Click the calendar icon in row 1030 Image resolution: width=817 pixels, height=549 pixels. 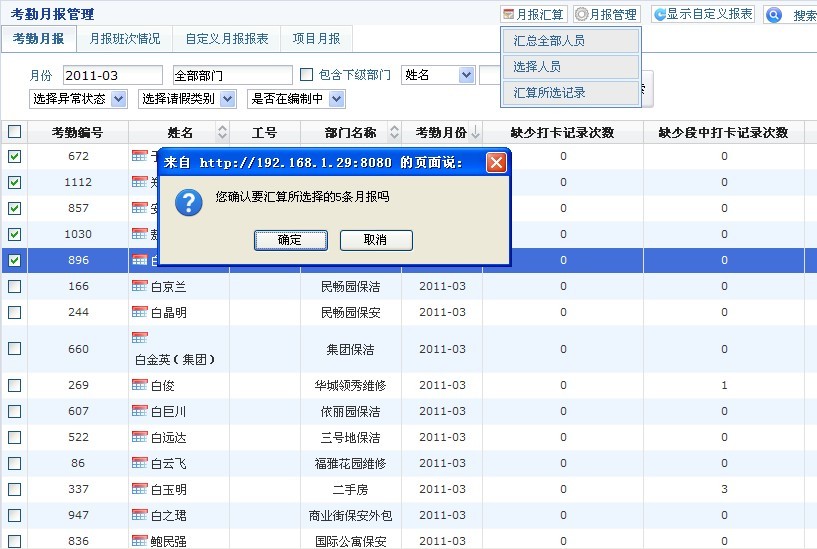140,234
